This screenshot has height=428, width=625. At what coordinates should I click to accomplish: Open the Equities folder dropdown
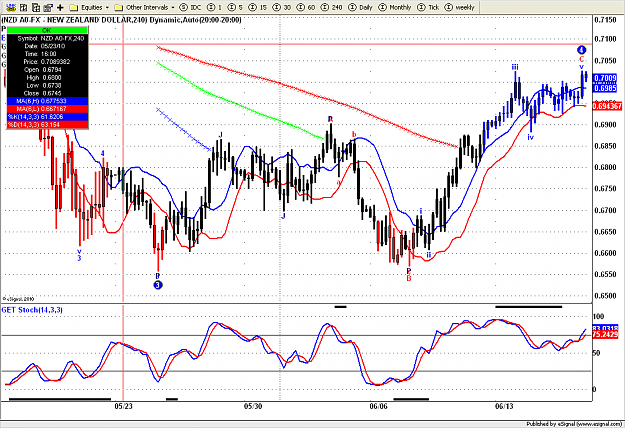tap(89, 7)
